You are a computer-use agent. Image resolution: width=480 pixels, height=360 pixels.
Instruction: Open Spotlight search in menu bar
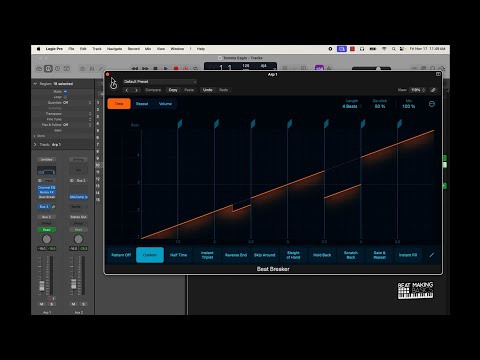pos(394,49)
